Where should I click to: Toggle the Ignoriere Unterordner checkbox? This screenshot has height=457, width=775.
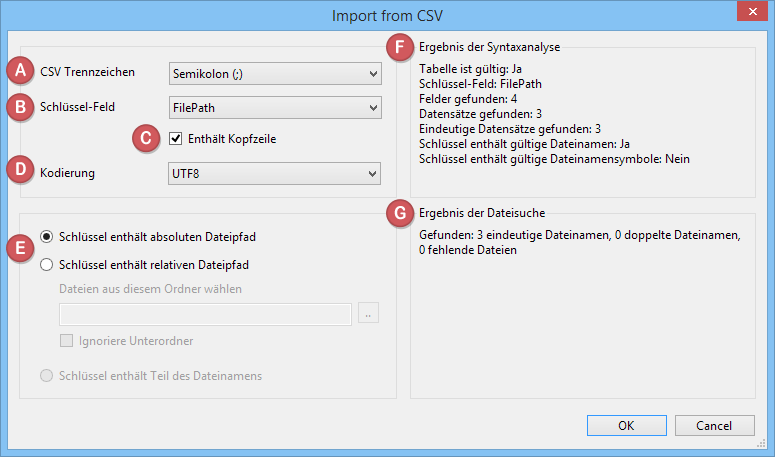68,341
